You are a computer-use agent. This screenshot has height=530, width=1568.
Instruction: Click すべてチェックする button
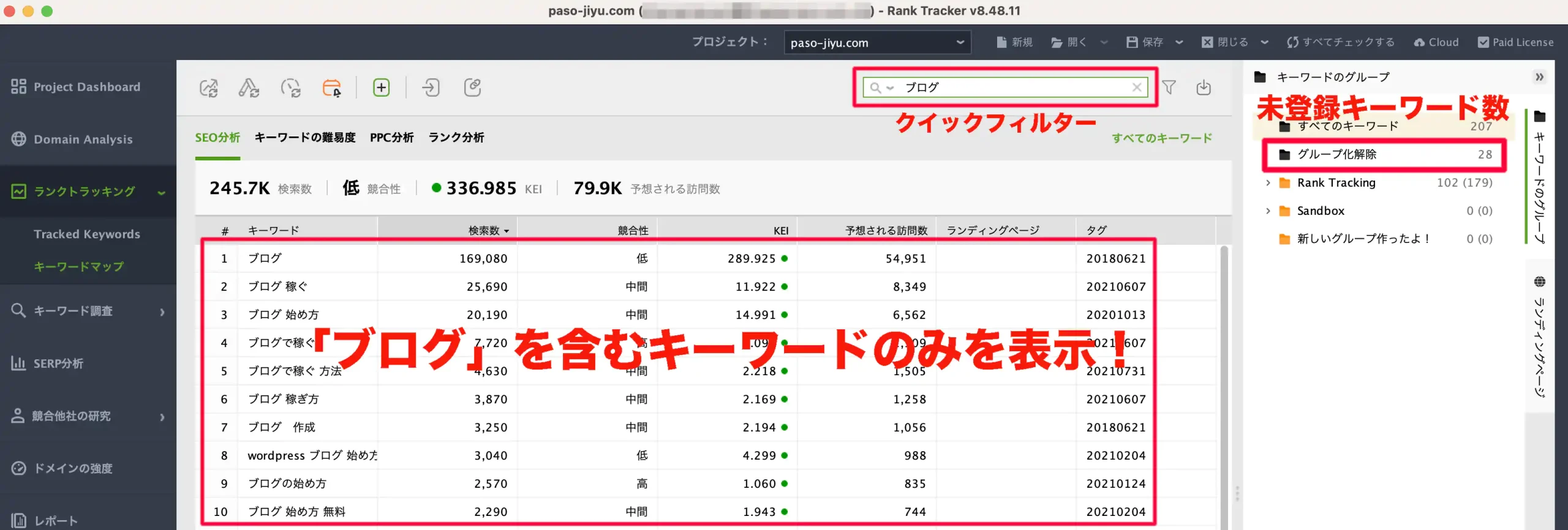click(x=1341, y=42)
